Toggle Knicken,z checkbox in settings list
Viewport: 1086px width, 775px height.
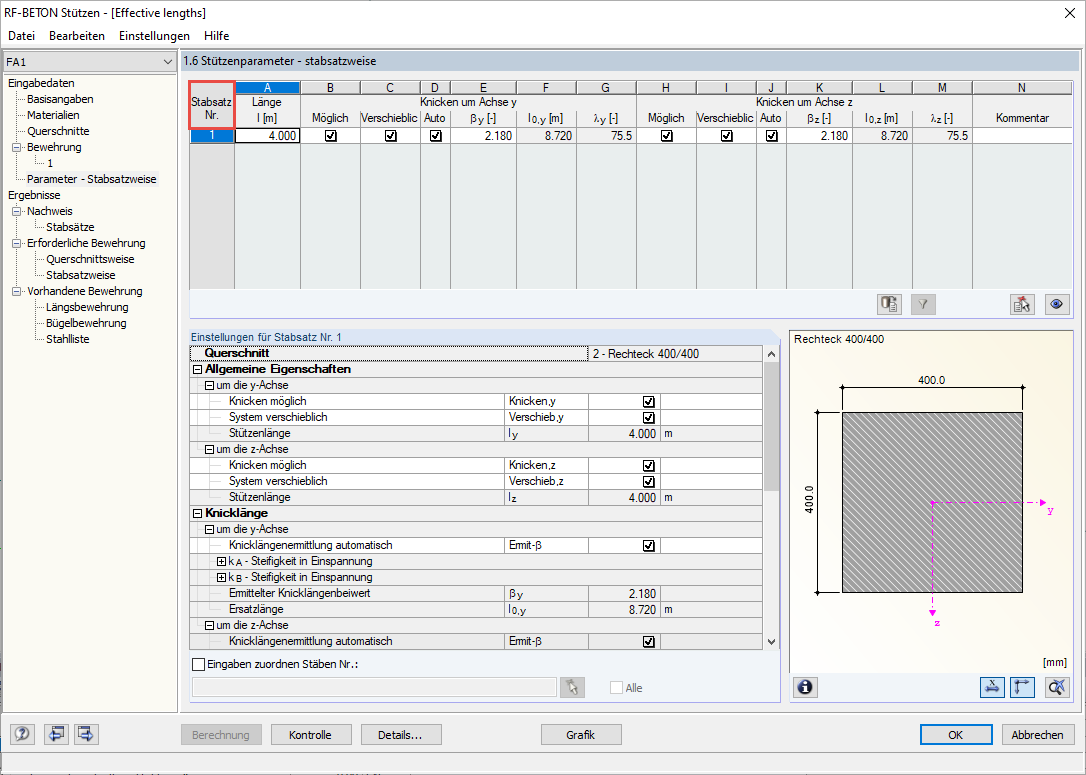coord(648,465)
